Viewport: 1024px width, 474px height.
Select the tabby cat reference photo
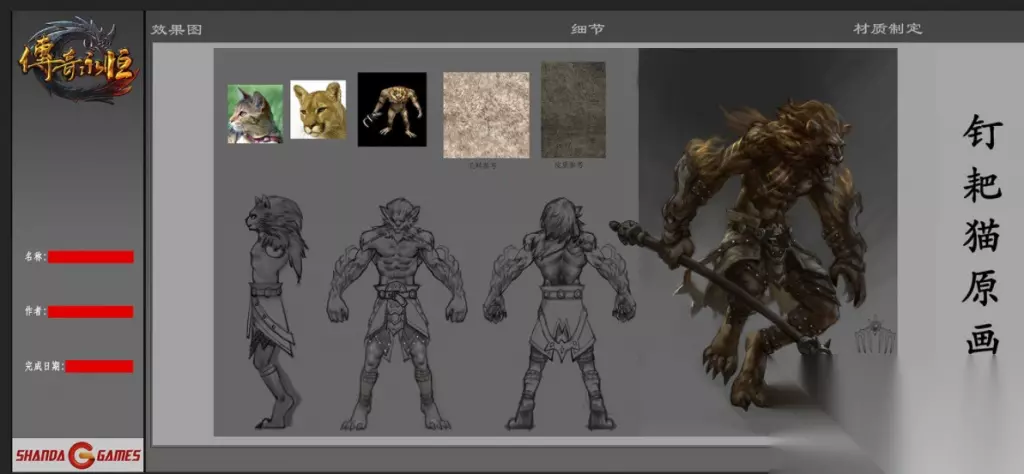coord(254,113)
